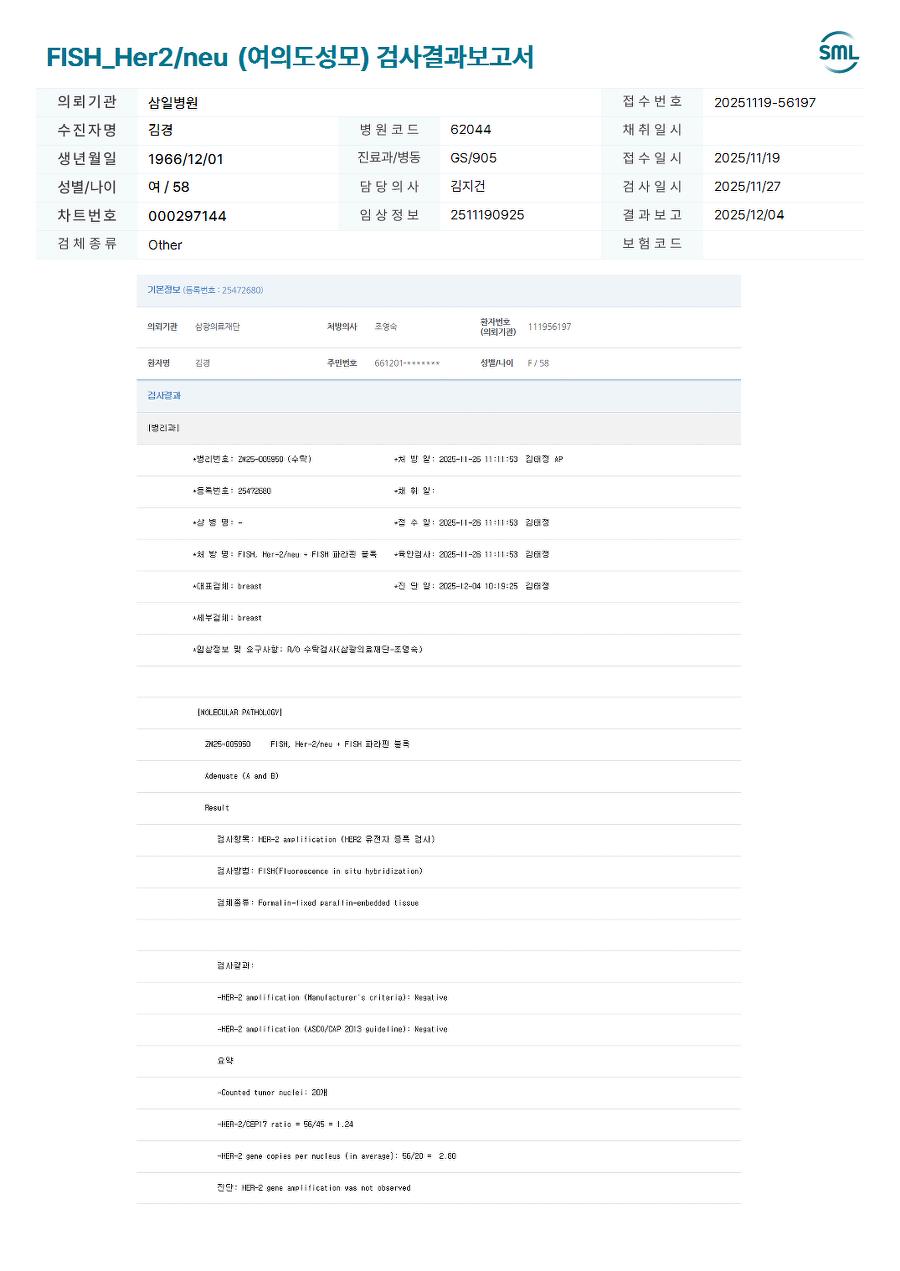The image size is (900, 1271).
Task: Select the hospital name '삼일병원'
Action: [173, 102]
